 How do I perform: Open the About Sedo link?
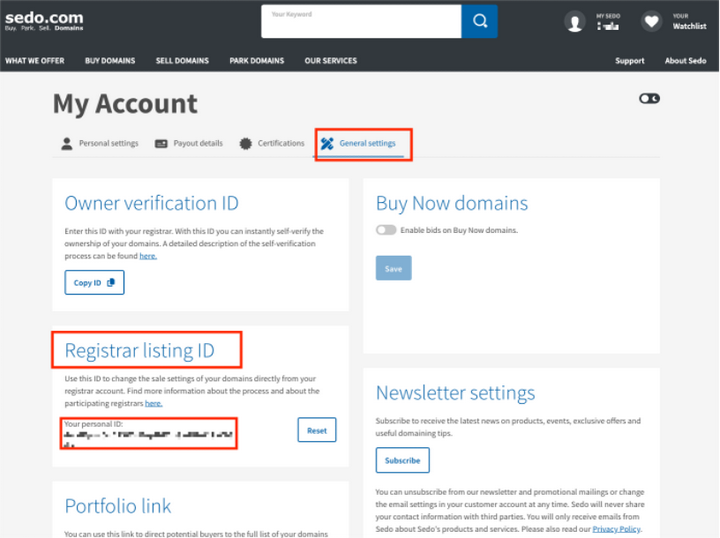686,61
